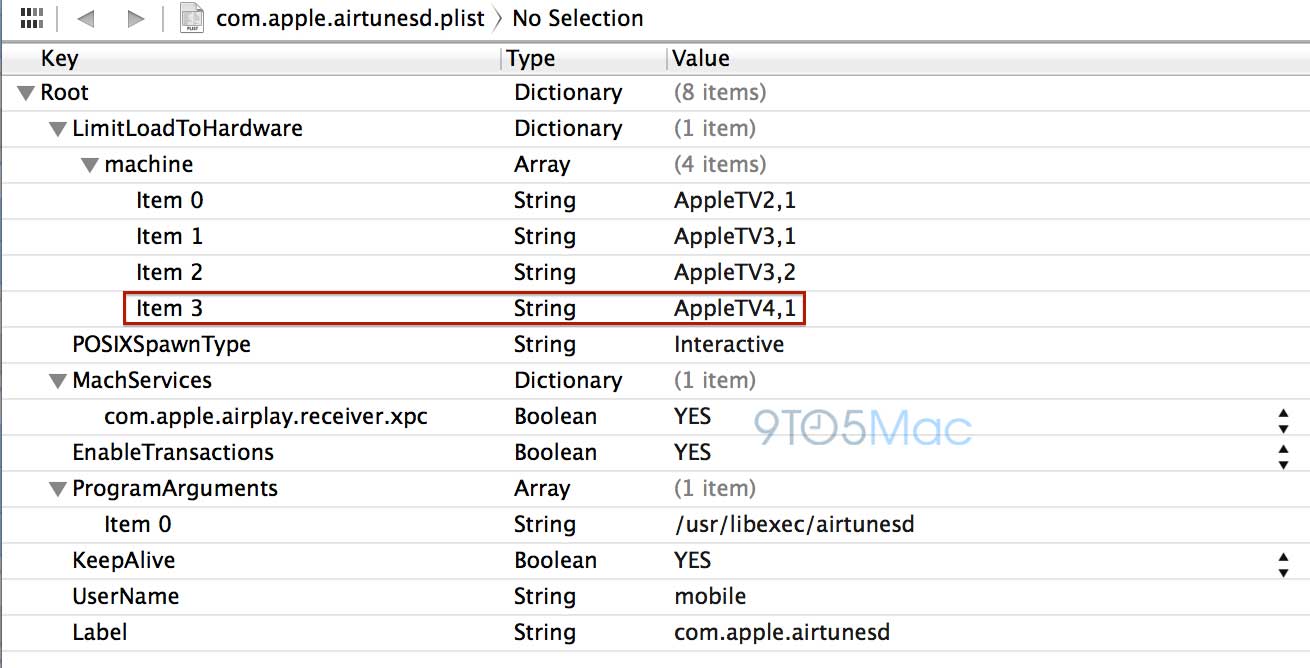
Task: Click the No Selection breadcrumb
Action: 578,18
